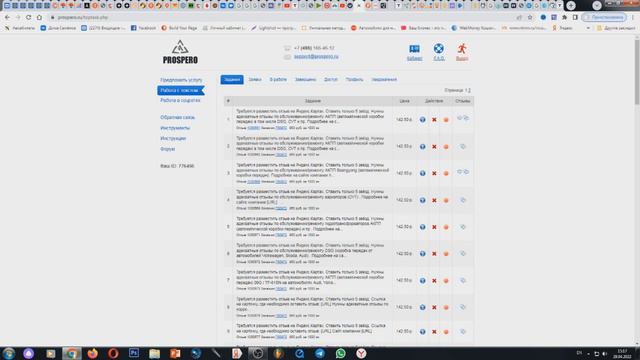Switch to the В работе tab
The height and width of the screenshot is (360, 640).
[278, 80]
